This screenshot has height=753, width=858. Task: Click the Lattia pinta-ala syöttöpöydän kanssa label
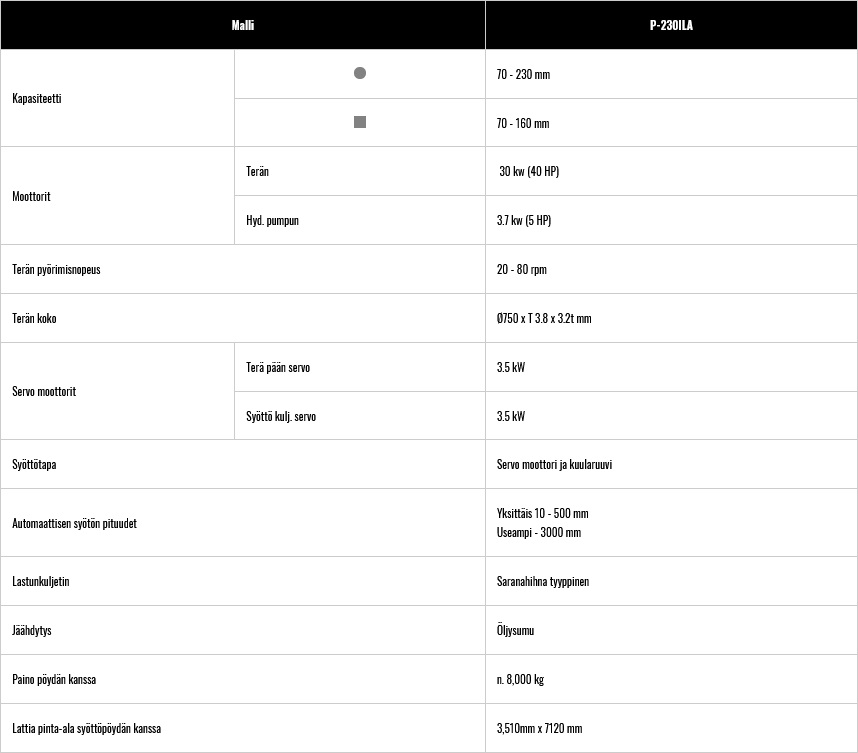coord(86,728)
